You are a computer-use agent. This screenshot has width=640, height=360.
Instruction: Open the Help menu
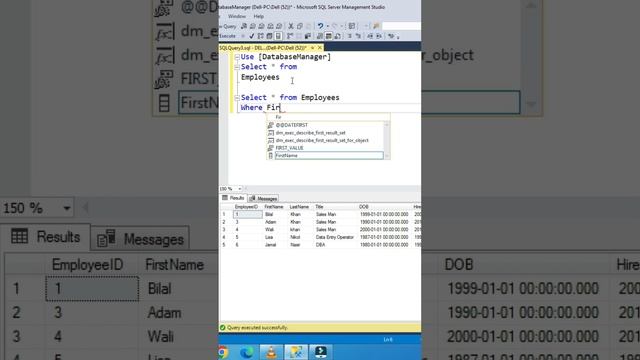[259, 16]
